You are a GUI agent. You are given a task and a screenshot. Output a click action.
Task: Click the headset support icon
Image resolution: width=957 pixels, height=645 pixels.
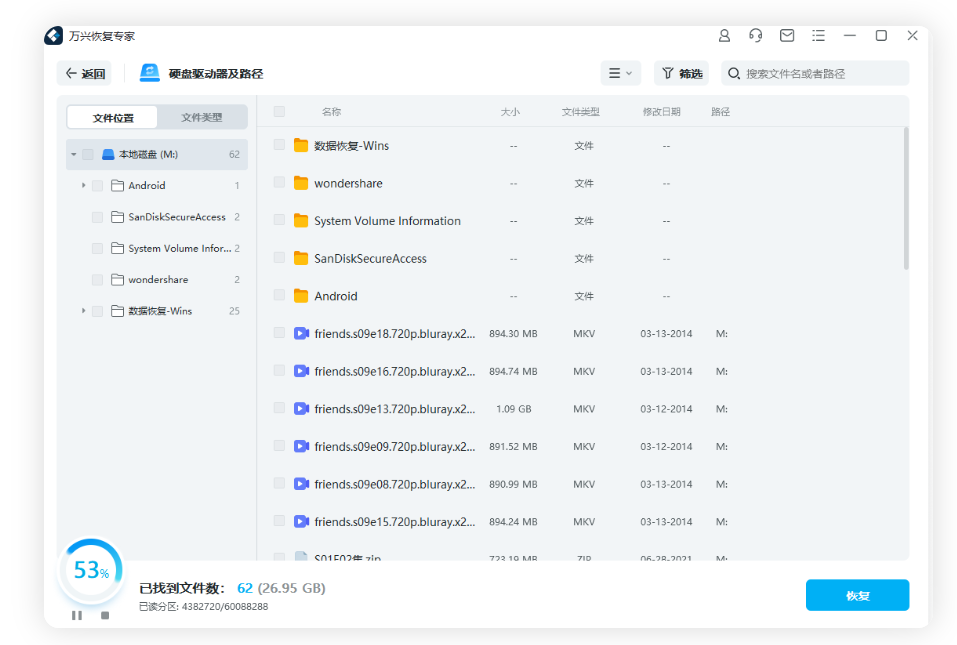click(755, 35)
